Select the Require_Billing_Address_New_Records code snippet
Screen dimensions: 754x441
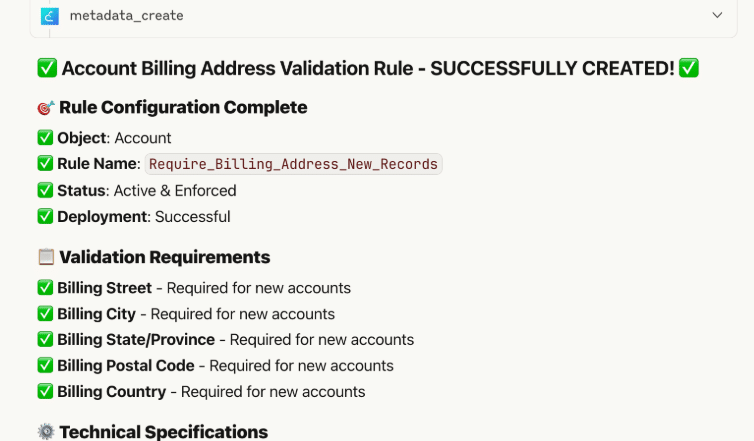tap(293, 164)
